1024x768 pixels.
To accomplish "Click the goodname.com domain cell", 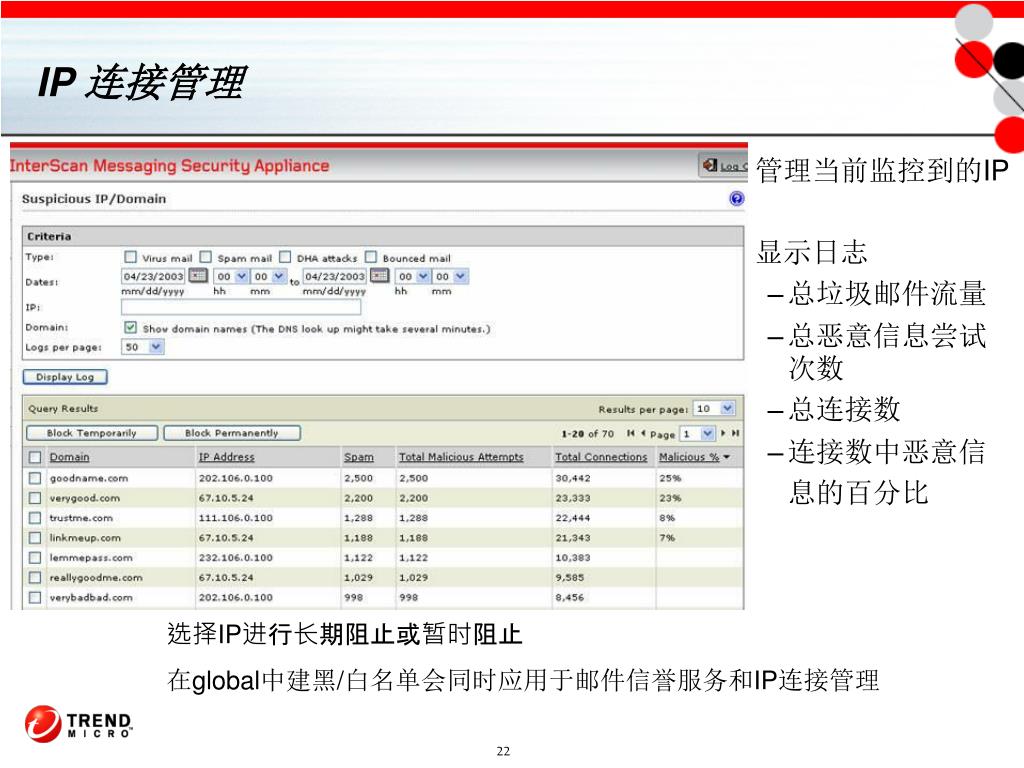I will 89,478.
